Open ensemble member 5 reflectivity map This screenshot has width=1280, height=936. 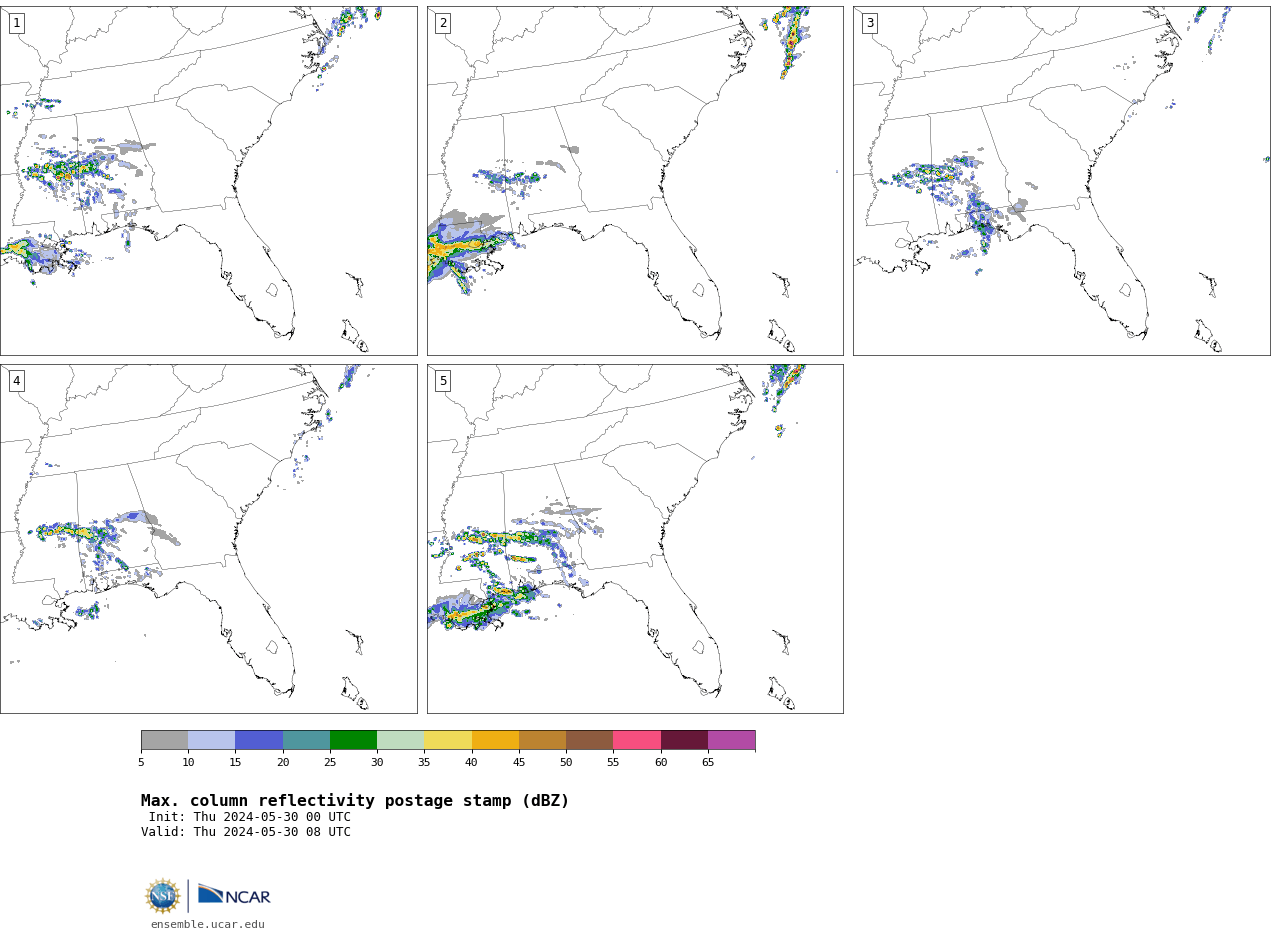(x=635, y=539)
